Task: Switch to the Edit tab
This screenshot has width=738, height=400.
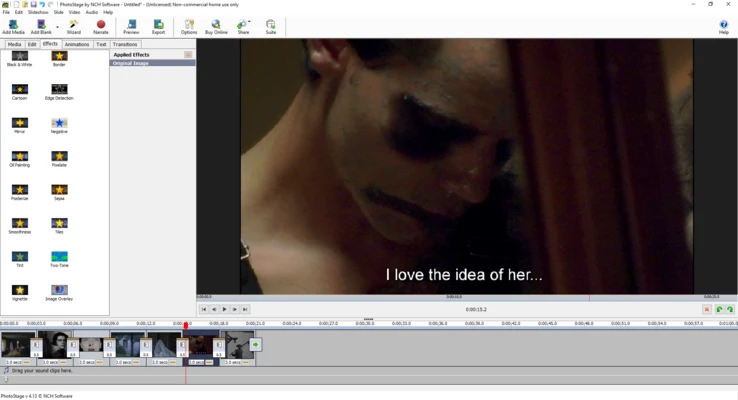Action: point(32,44)
